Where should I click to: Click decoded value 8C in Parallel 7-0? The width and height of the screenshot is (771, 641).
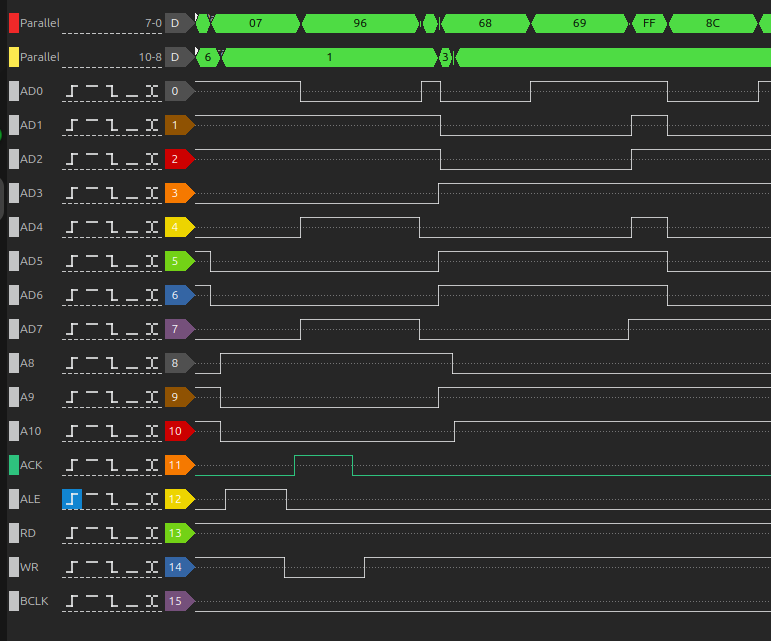713,23
